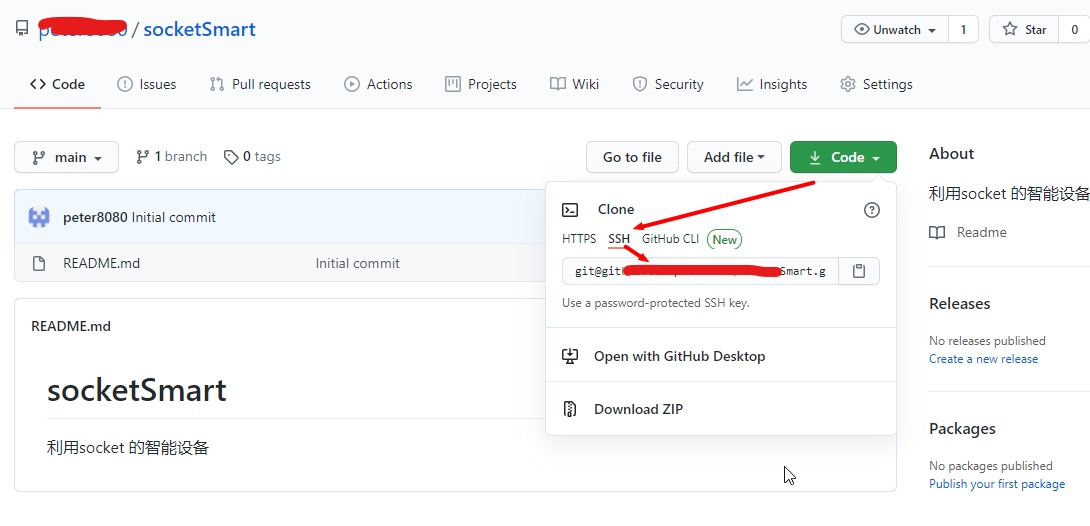Image resolution: width=1090 pixels, height=526 pixels.
Task: Switch to the Code tab
Action: point(57,84)
